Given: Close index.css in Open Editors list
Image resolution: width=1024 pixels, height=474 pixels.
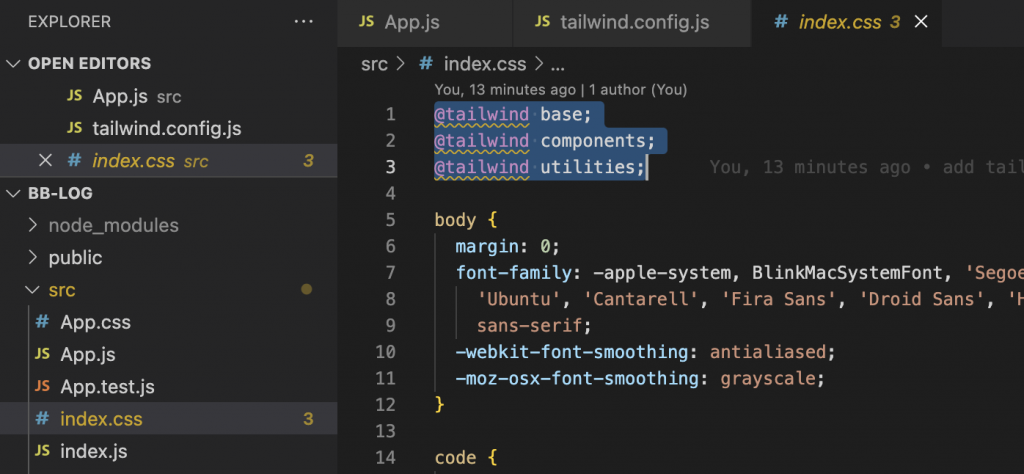Looking at the screenshot, I should (x=44, y=160).
